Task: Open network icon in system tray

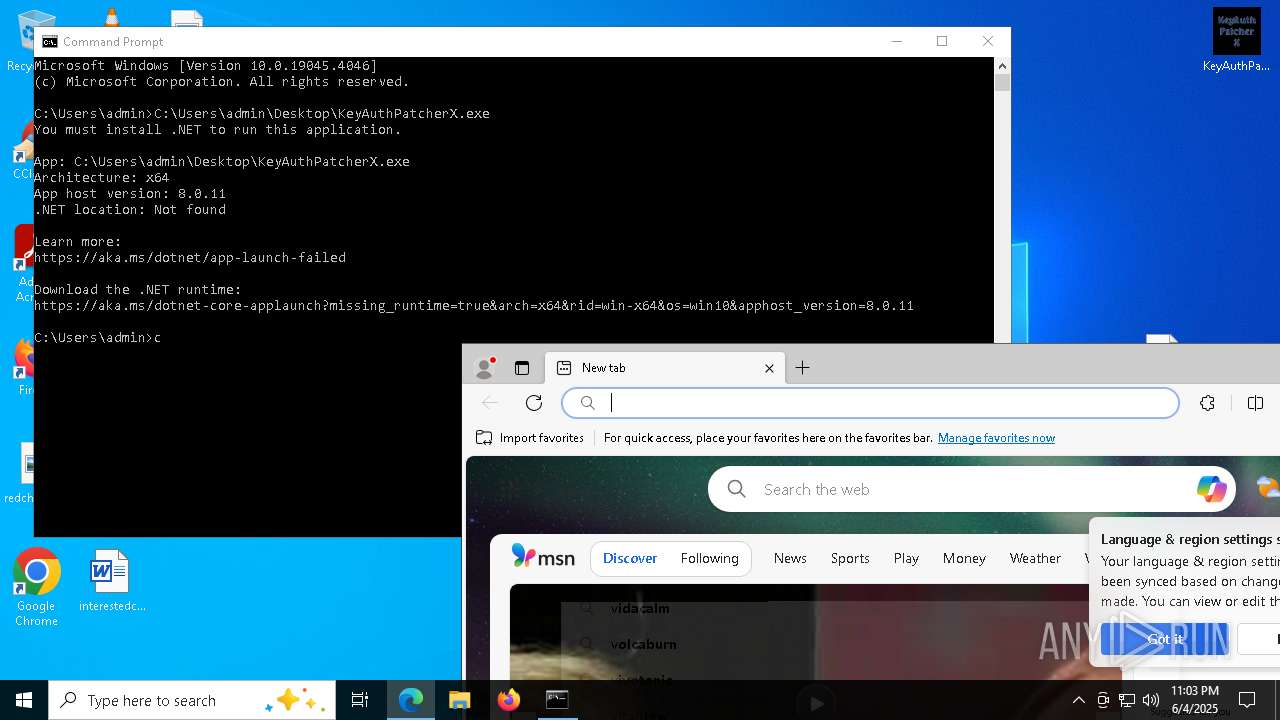Action: point(1127,700)
